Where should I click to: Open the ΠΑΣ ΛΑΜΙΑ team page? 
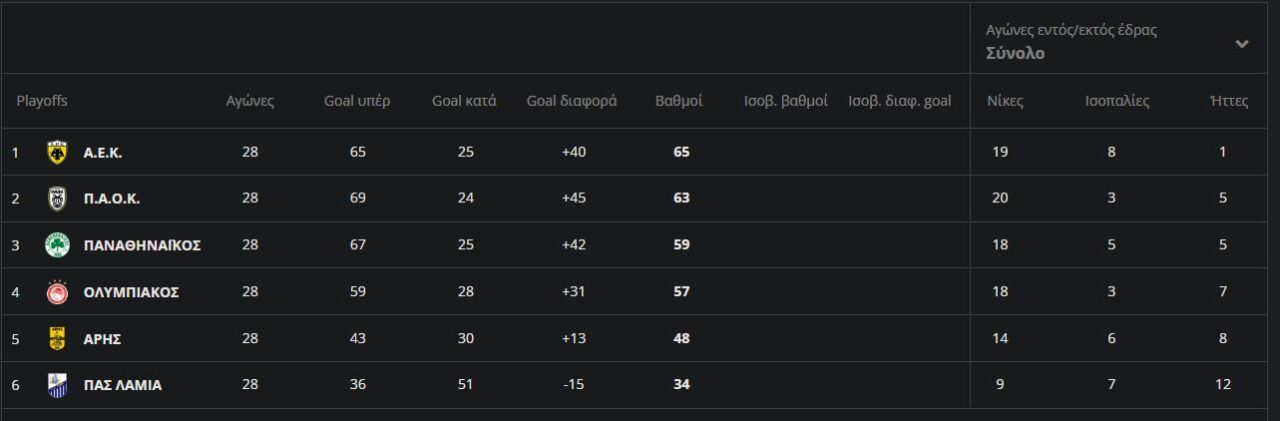click(122, 385)
